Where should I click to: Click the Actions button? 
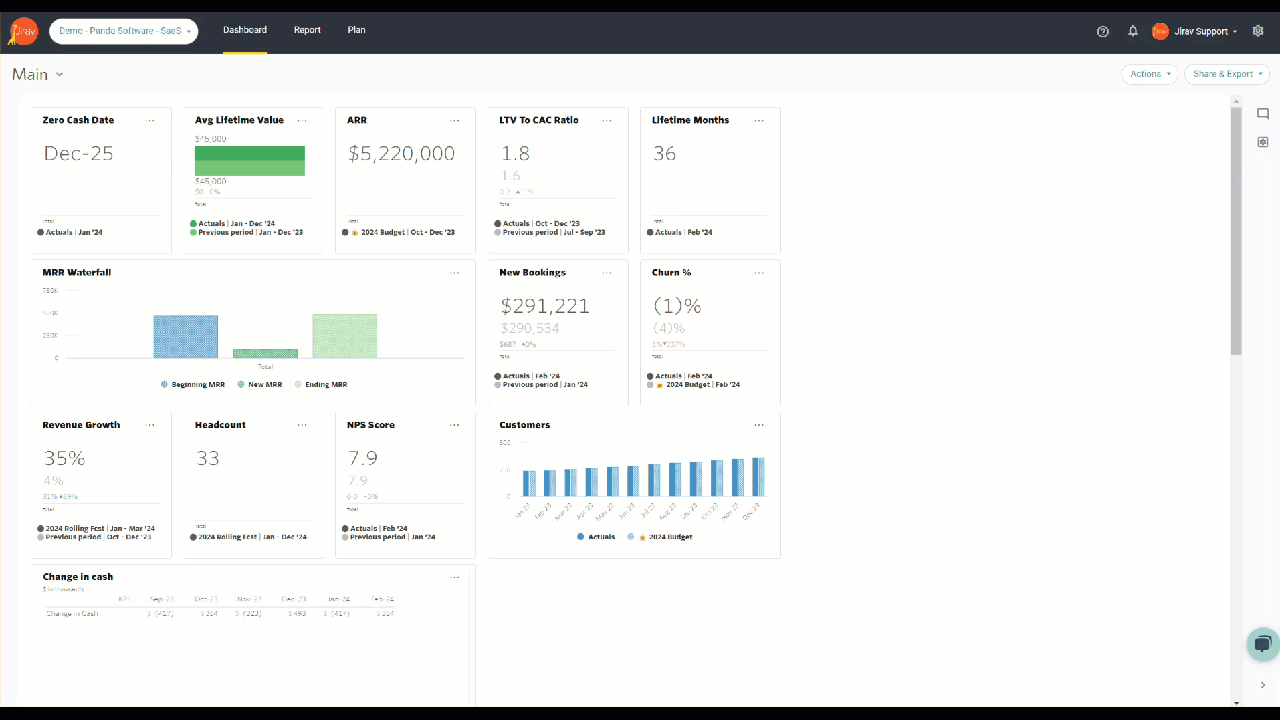[x=1149, y=74]
